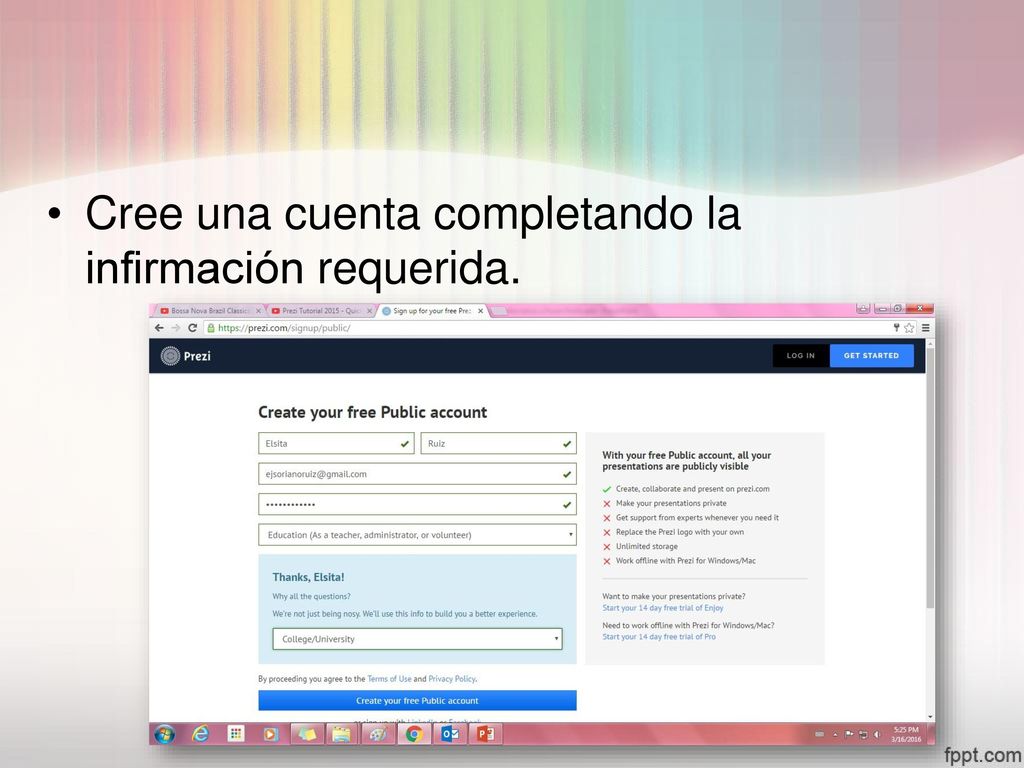Open the media player taskbar icon
Image resolution: width=1024 pixels, height=768 pixels.
click(270, 734)
